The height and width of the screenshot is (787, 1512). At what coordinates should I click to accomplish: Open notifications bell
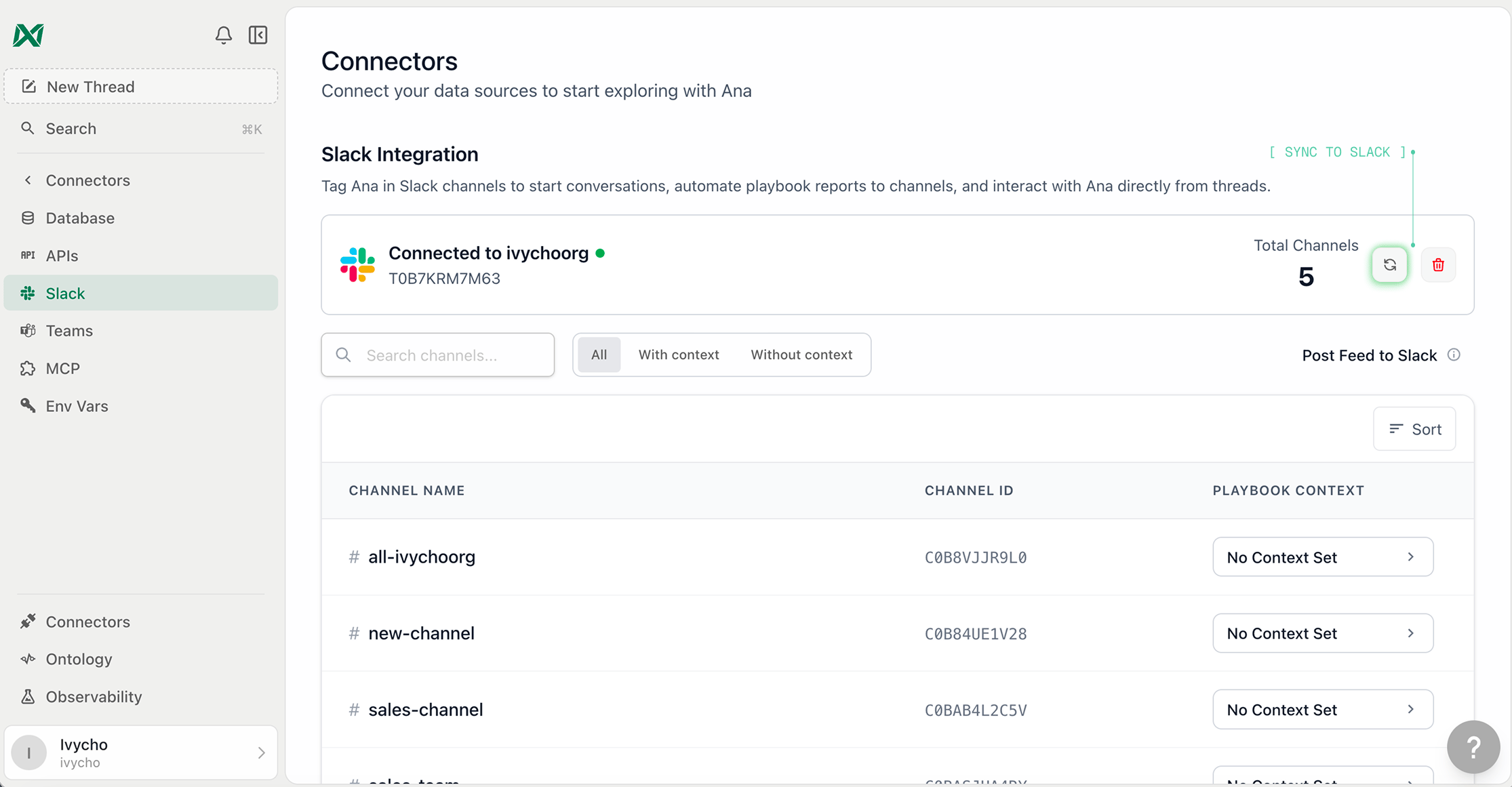[223, 35]
